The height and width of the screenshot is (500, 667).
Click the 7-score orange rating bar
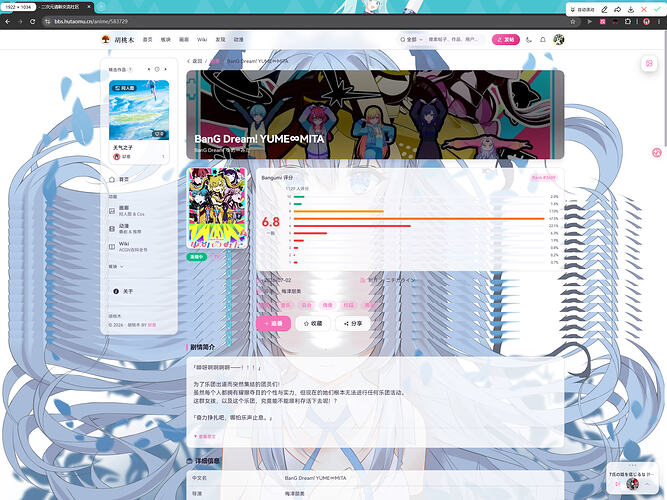[x=419, y=219]
